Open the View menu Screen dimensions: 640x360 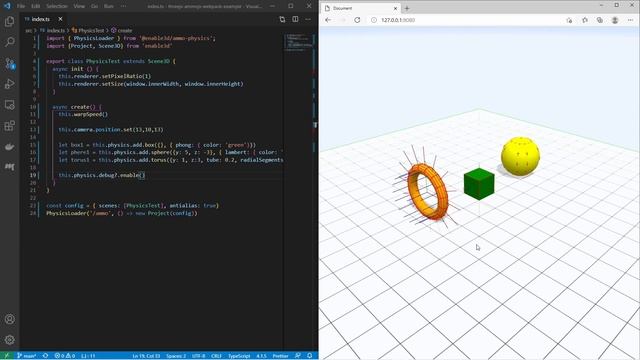[x=79, y=6]
